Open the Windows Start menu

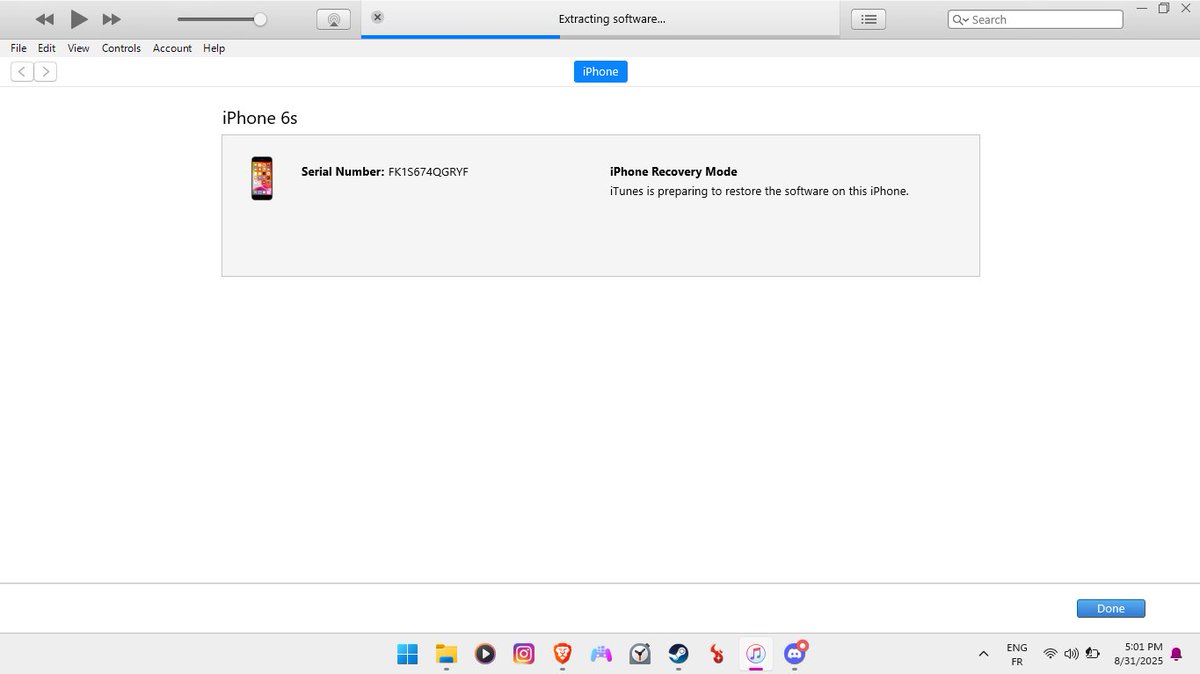click(x=408, y=654)
